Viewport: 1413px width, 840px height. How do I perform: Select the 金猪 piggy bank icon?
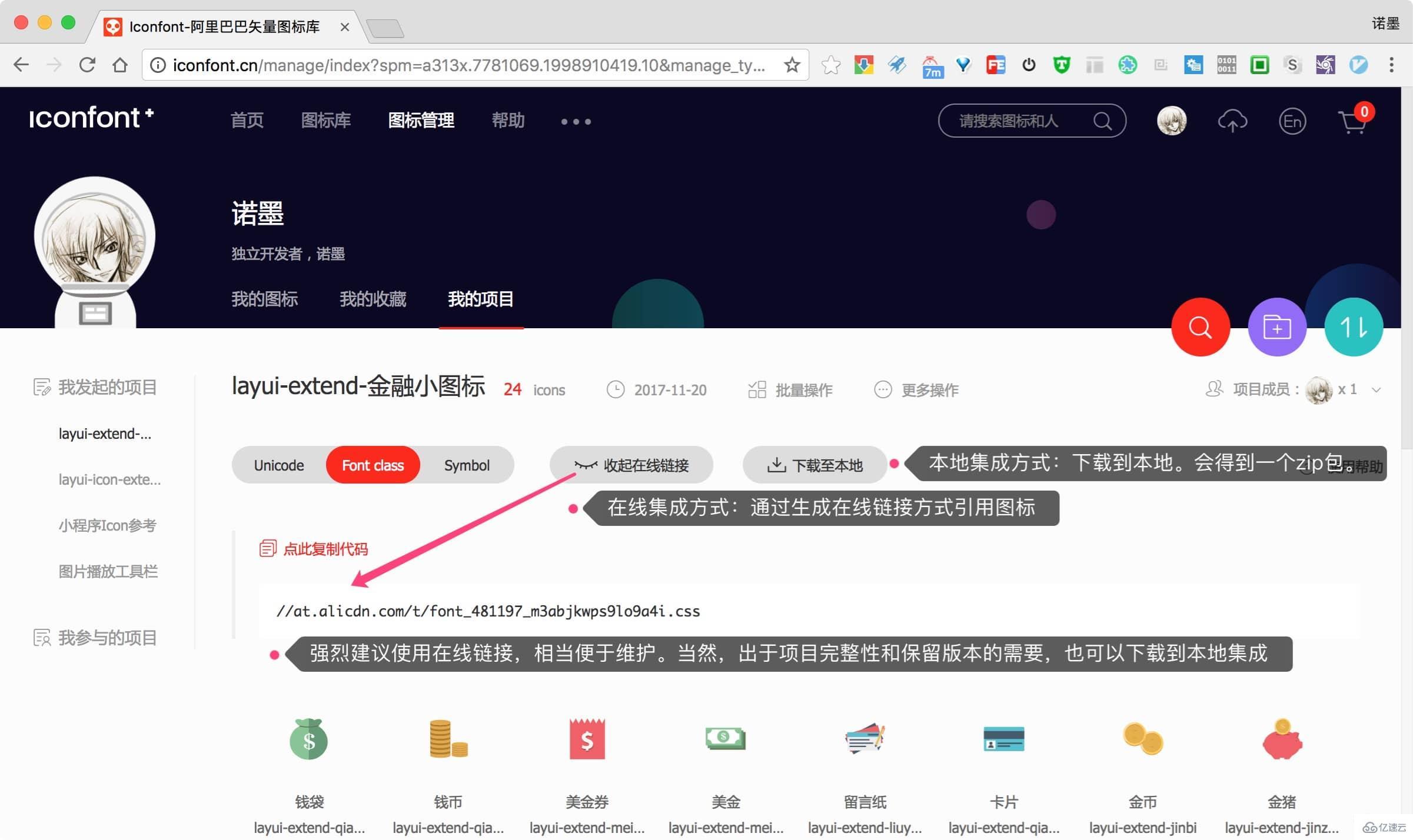(1282, 739)
